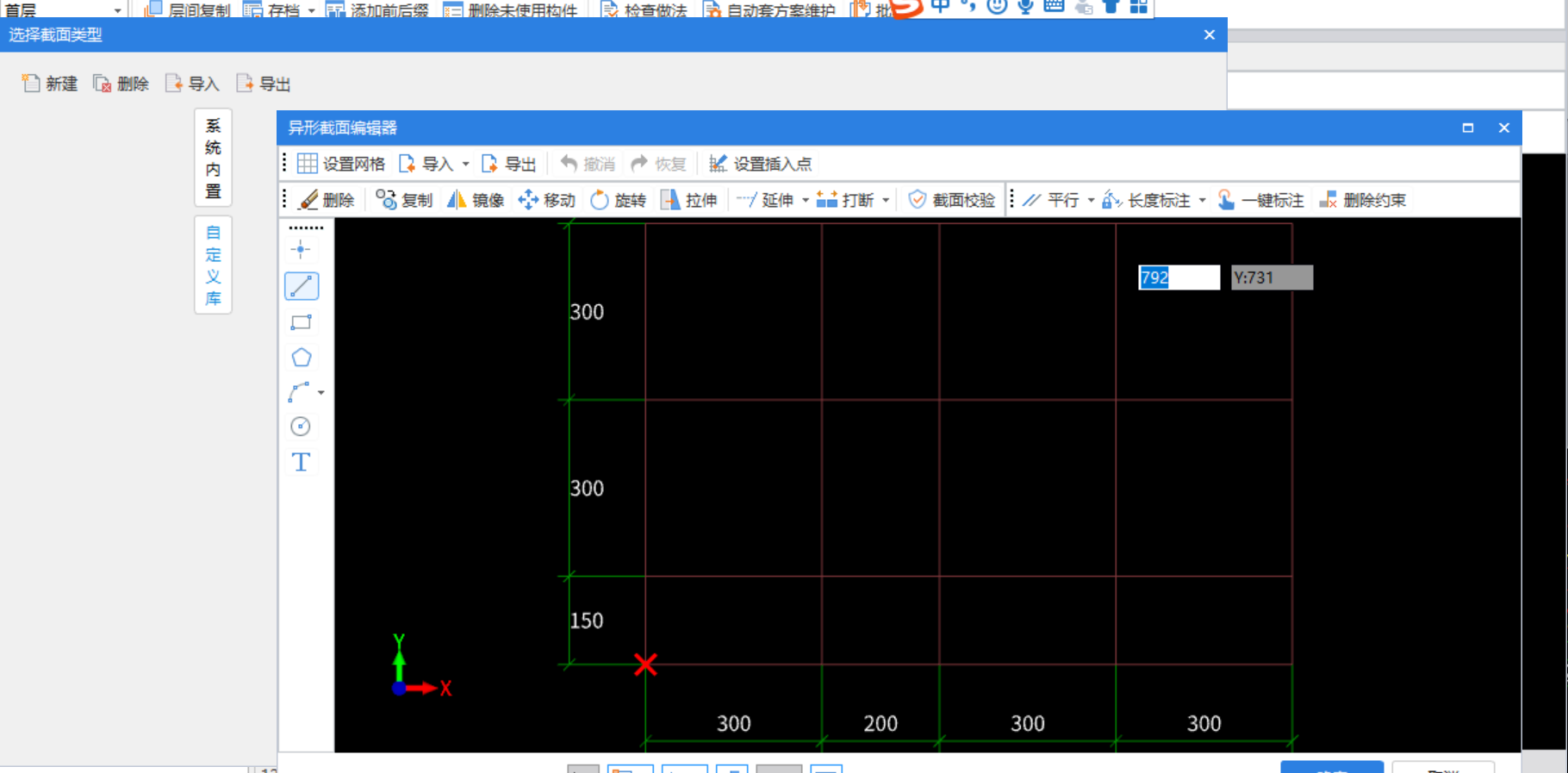
Task: Select the 长度标注 length dimension tool
Action: click(x=1147, y=200)
